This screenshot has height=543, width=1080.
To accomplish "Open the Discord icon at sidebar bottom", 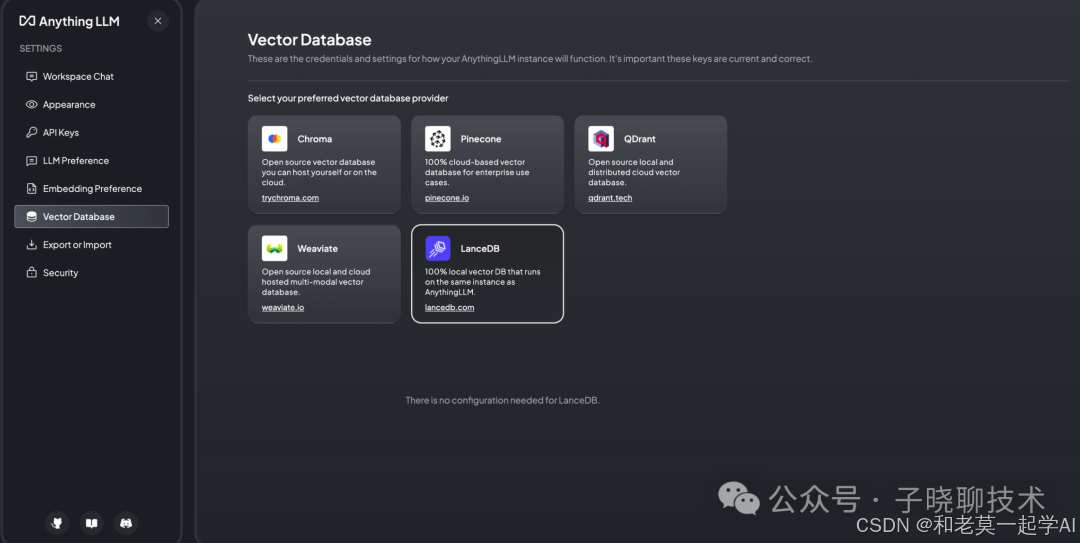I will (x=126, y=523).
